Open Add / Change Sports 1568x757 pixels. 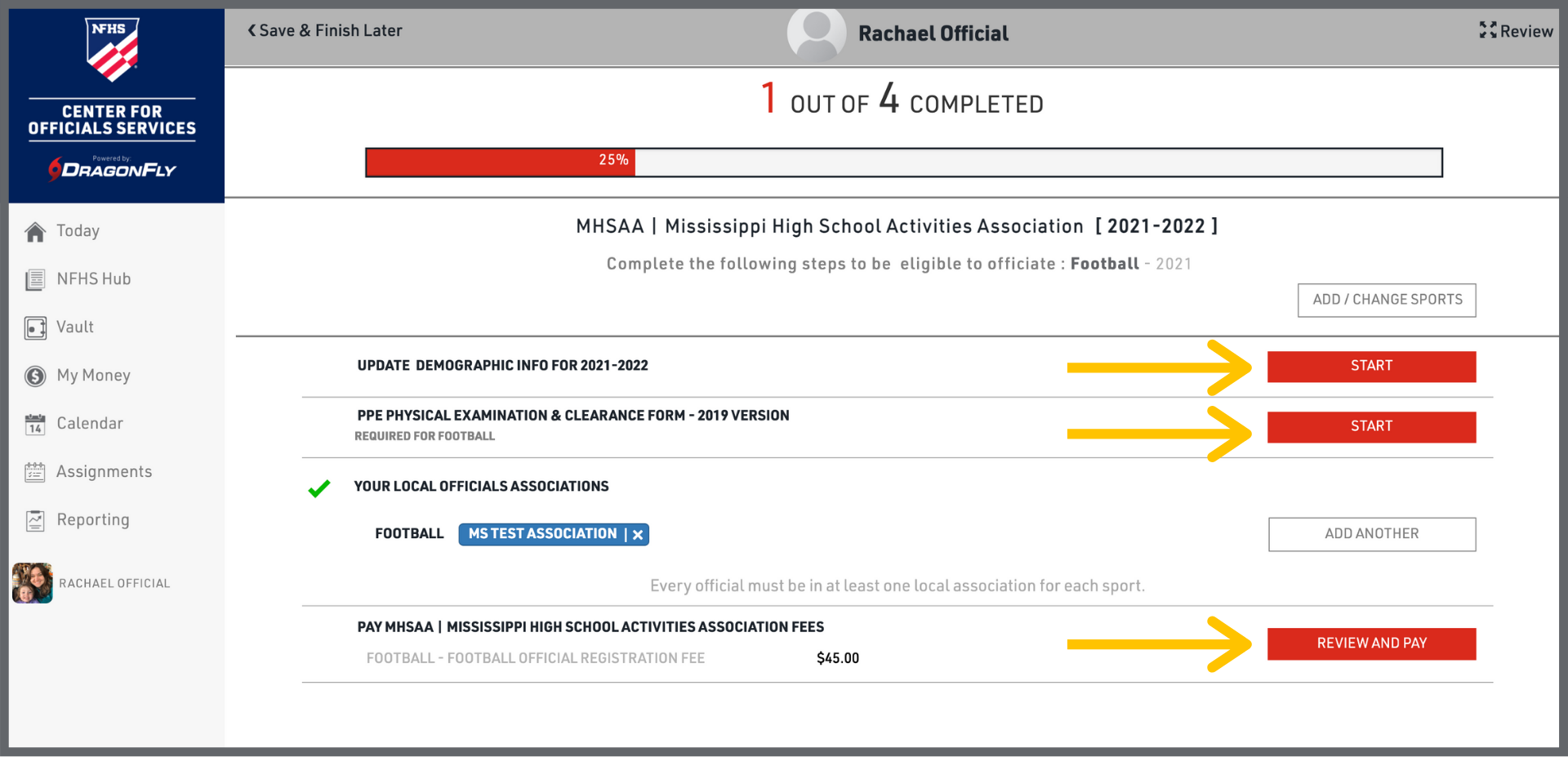click(x=1386, y=300)
